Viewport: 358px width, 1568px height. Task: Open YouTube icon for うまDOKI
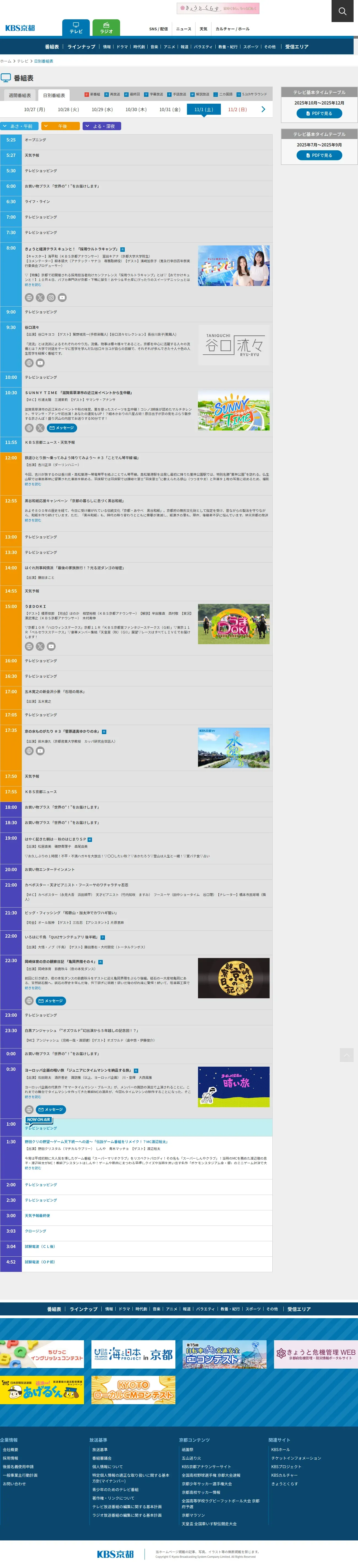coord(51,646)
